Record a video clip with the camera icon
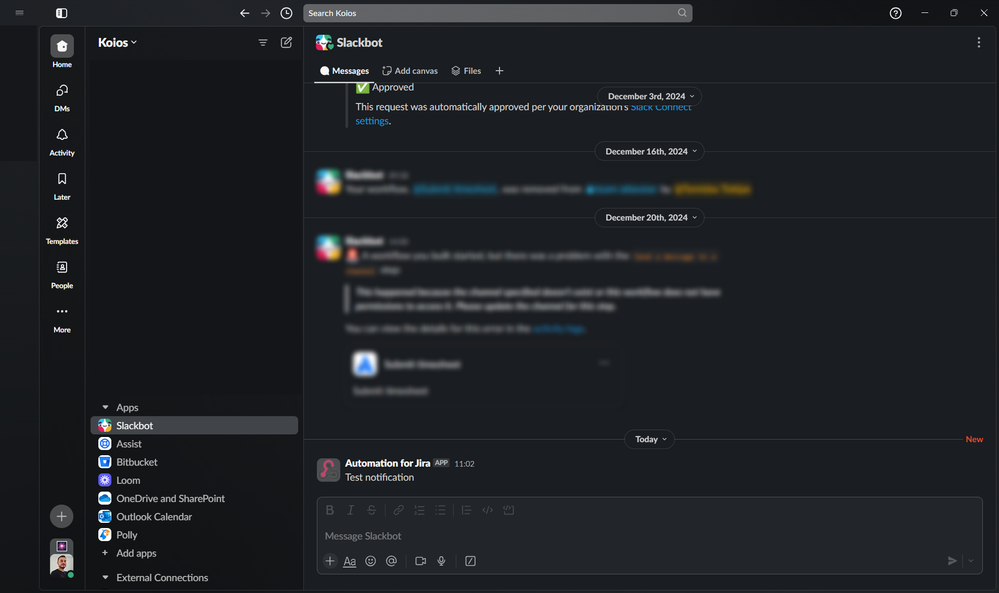This screenshot has width=999, height=593. tap(420, 561)
